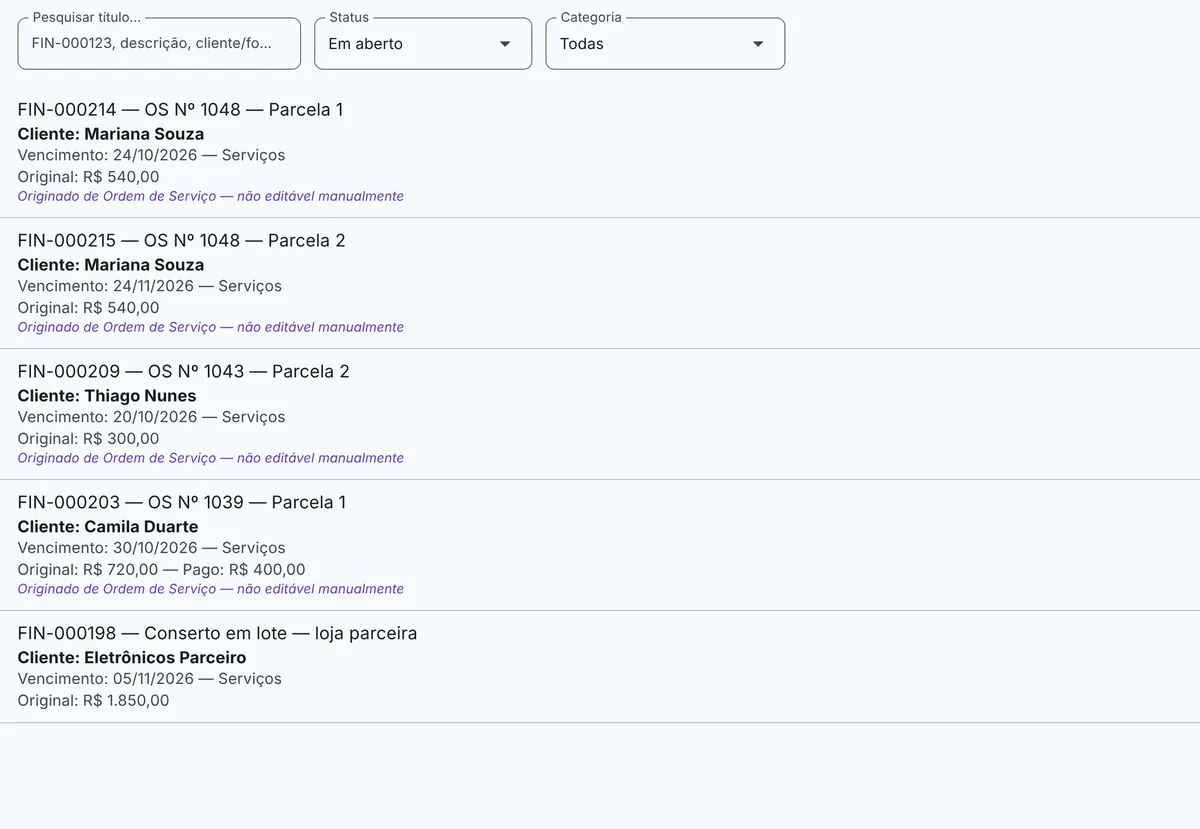The width and height of the screenshot is (1200, 829).
Task: Click Cliente: Mariana Souza under FIN-000214
Action: coord(111,134)
